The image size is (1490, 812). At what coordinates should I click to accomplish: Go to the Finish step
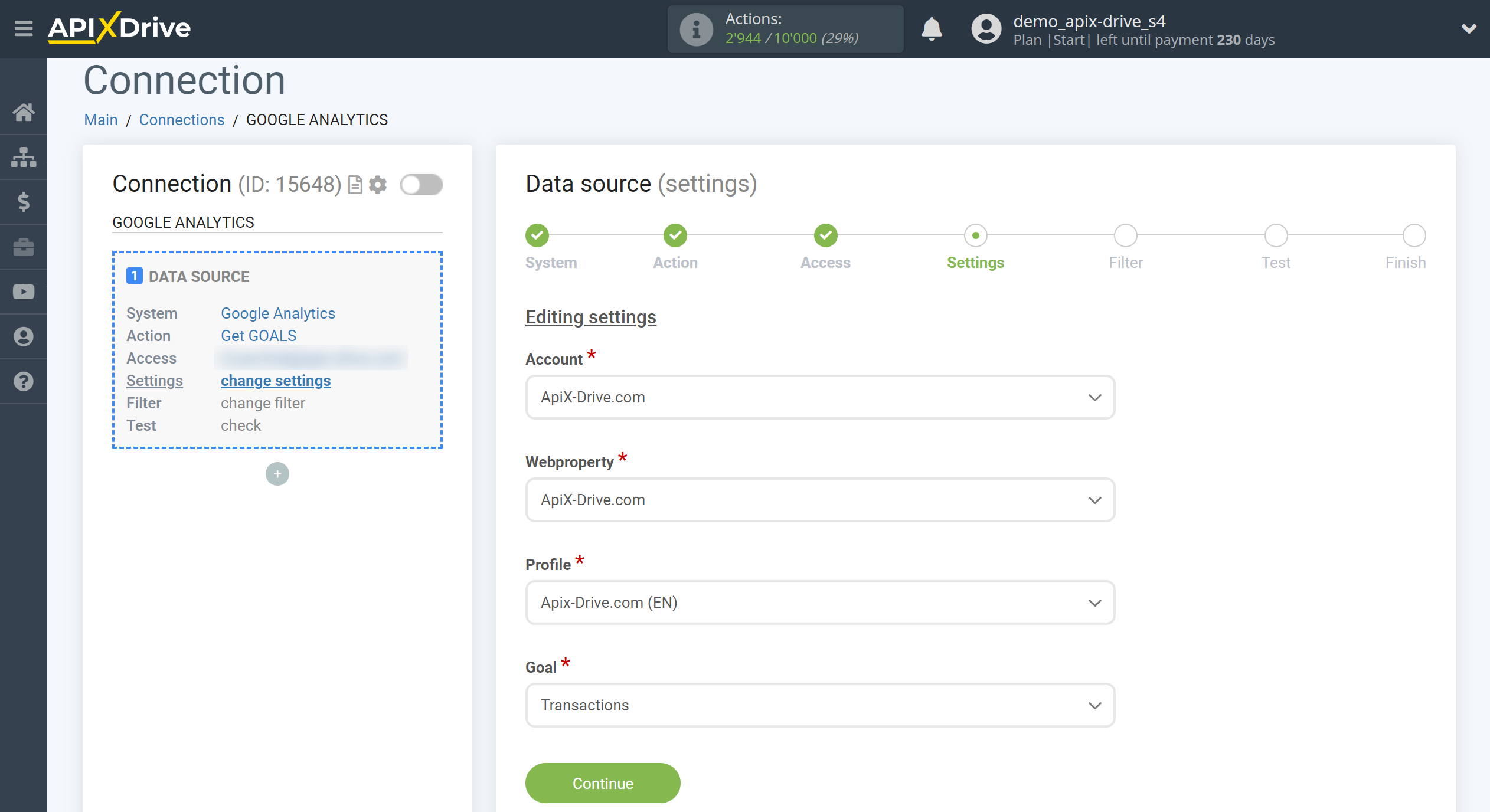coord(1414,235)
